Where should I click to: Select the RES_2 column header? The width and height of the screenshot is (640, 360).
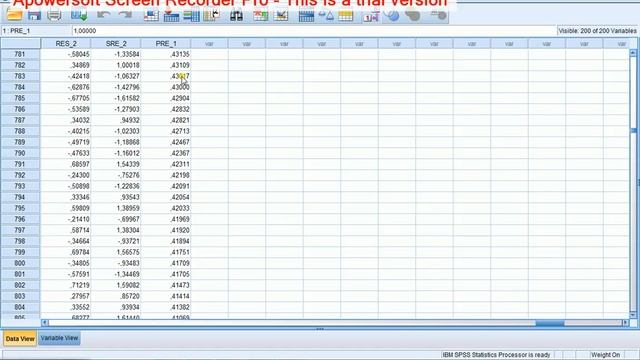coord(66,43)
